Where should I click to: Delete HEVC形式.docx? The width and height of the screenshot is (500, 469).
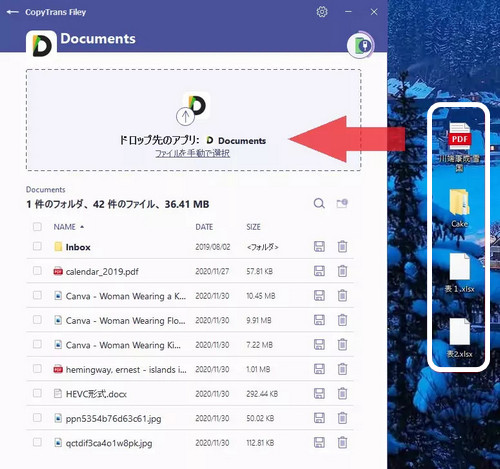pyautogui.click(x=342, y=394)
